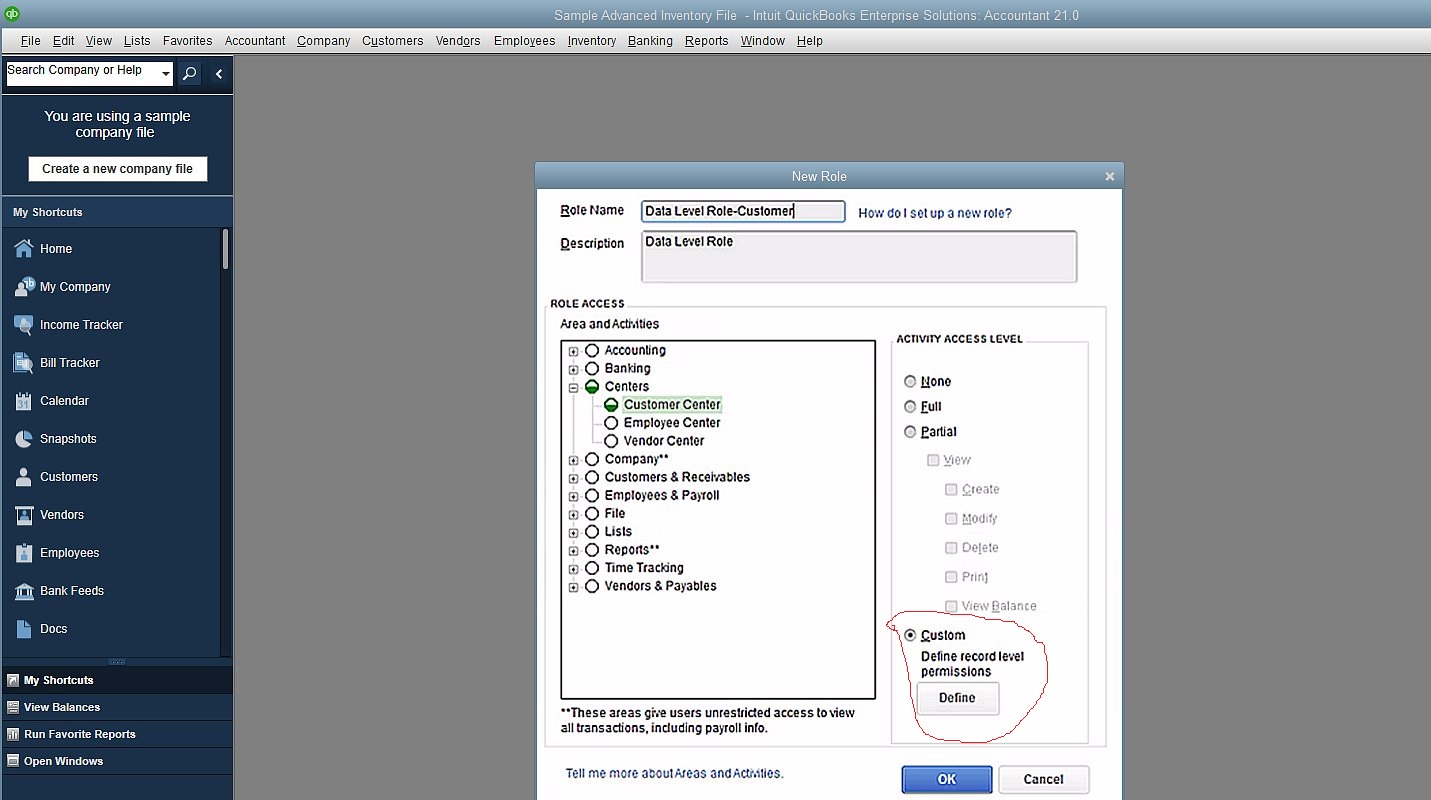1431x800 pixels.
Task: Click the search magnifier icon
Action: (189, 73)
